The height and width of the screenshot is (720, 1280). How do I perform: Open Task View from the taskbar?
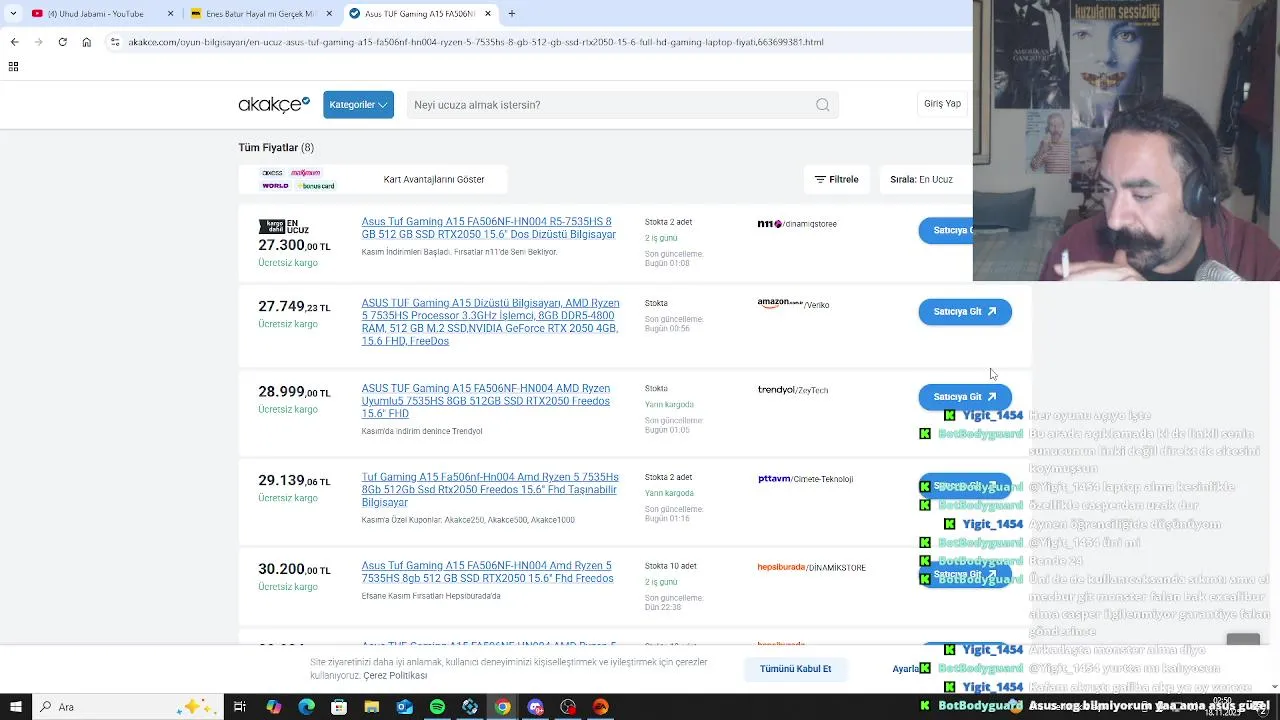[x=240, y=707]
